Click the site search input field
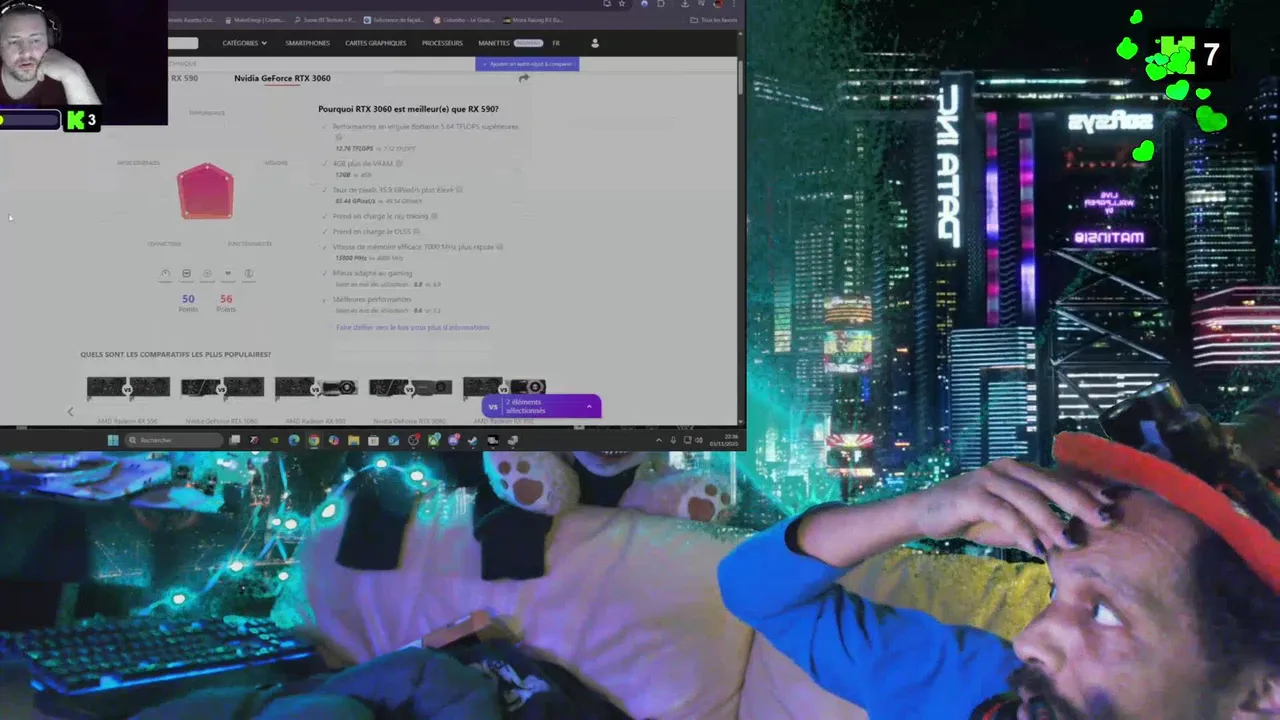The height and width of the screenshot is (720, 1280). [183, 43]
